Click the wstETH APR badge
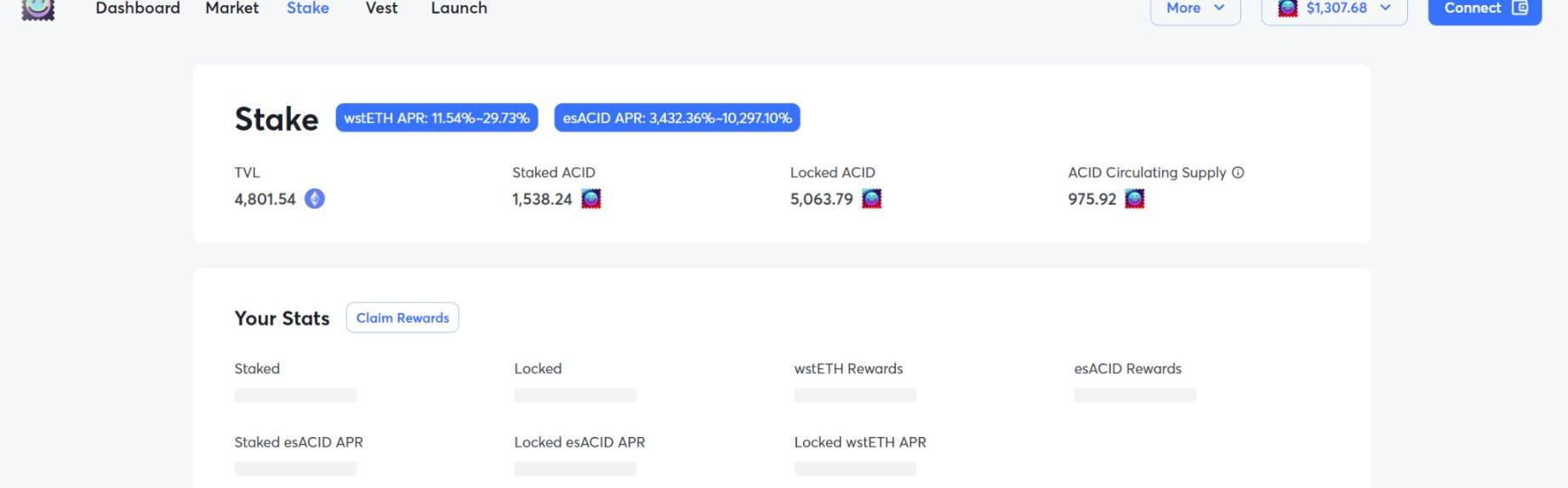Viewport: 1568px width, 488px height. tap(436, 118)
